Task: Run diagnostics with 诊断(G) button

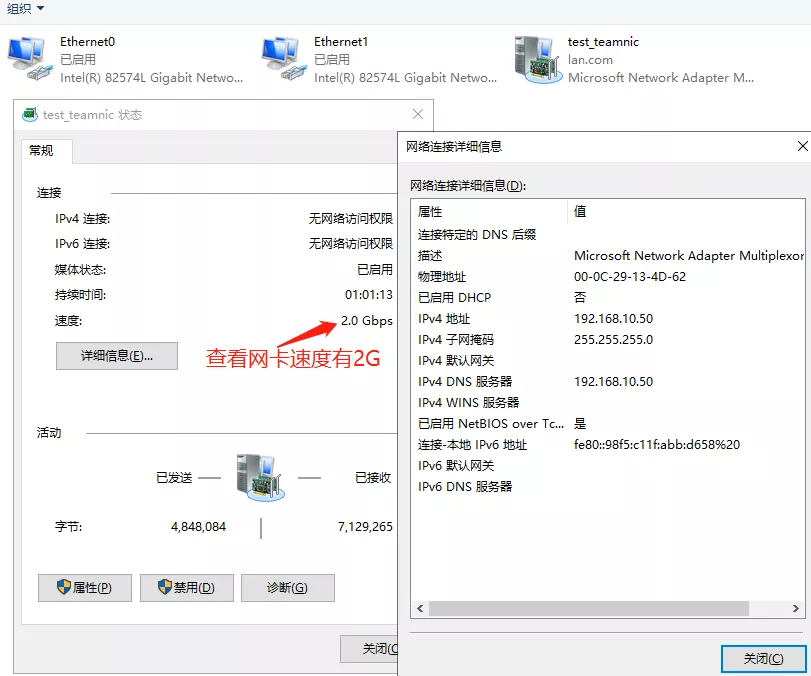Action: (x=287, y=588)
